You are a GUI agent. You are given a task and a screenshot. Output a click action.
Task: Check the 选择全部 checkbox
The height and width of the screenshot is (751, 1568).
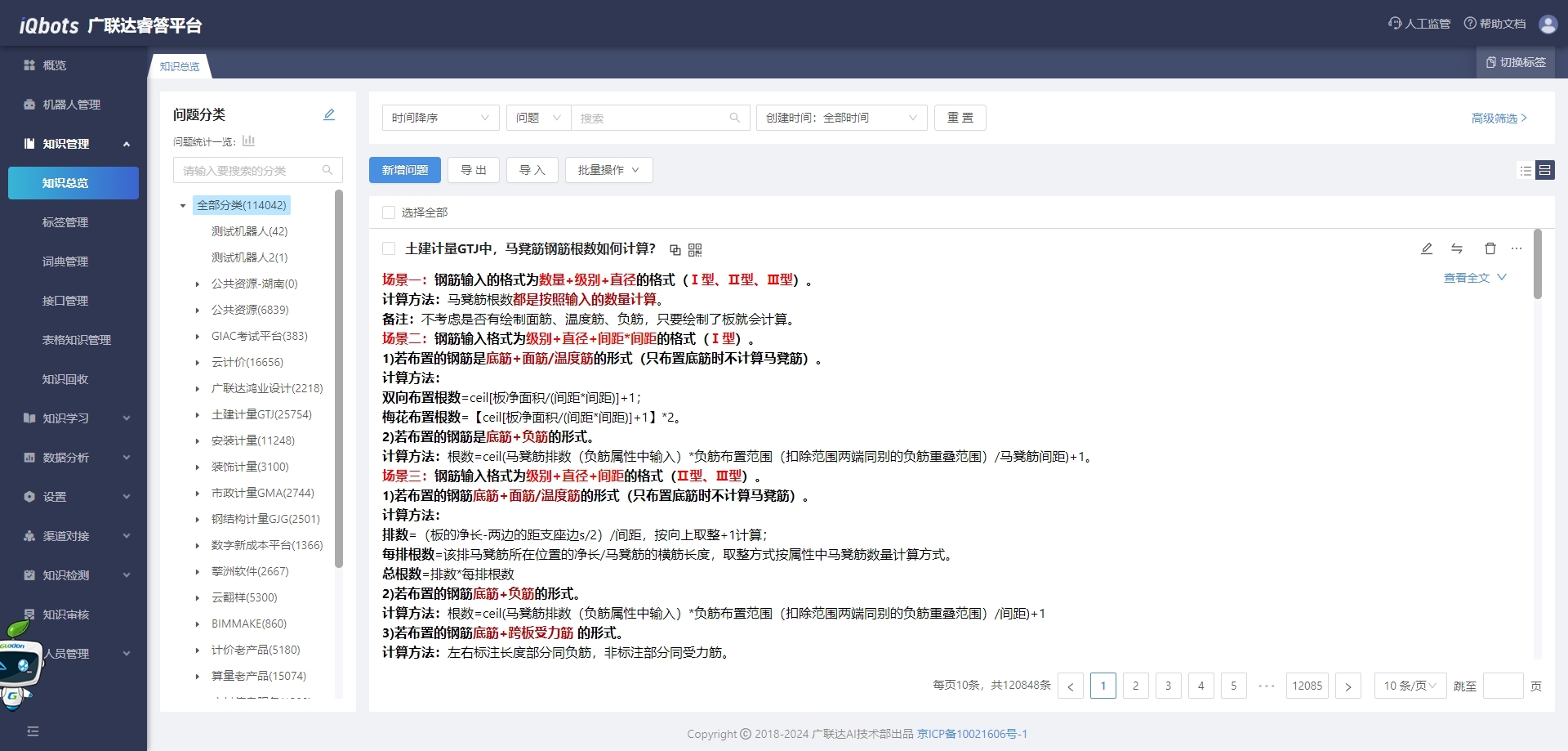coord(389,212)
